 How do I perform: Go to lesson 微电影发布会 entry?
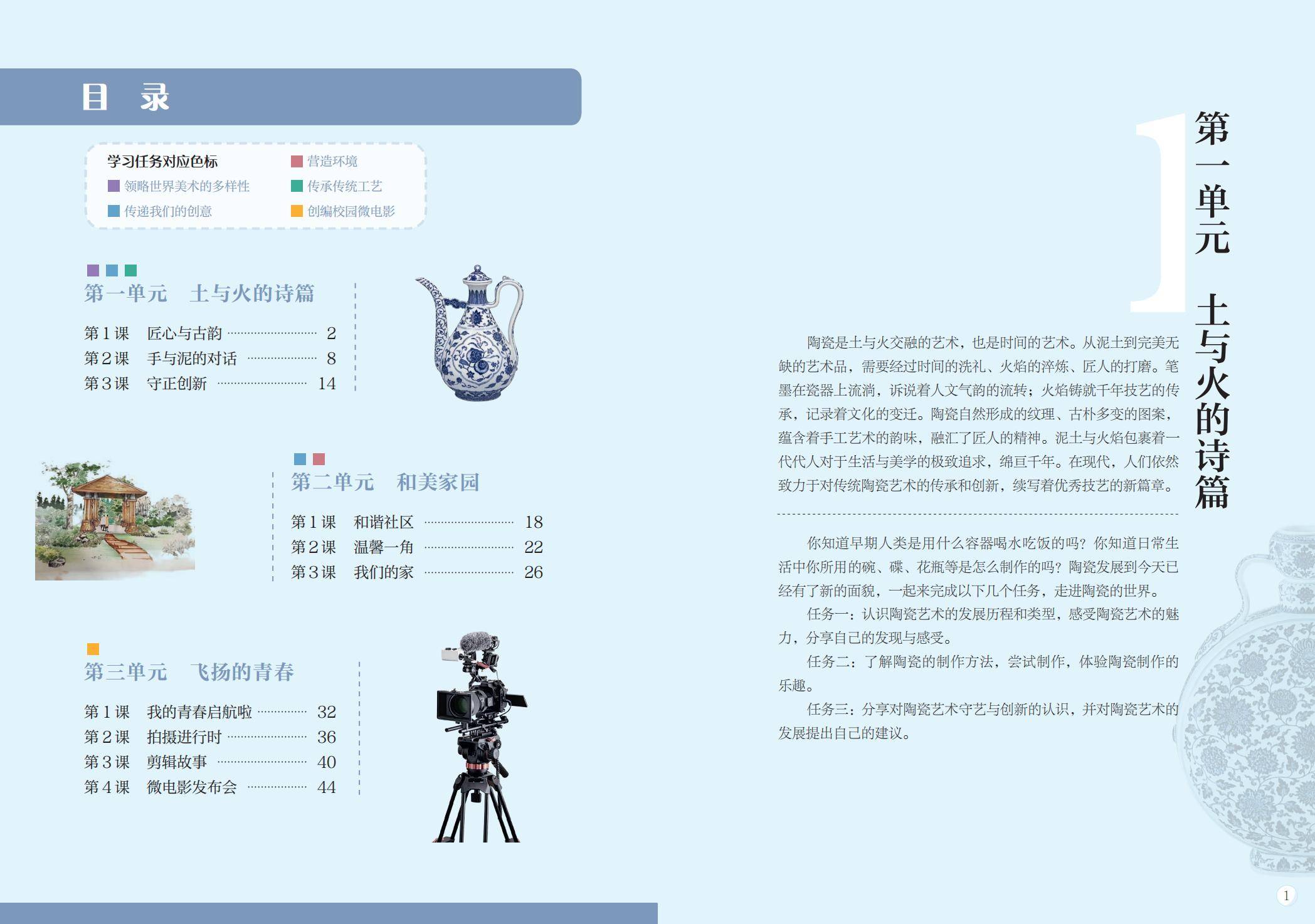coord(191,787)
